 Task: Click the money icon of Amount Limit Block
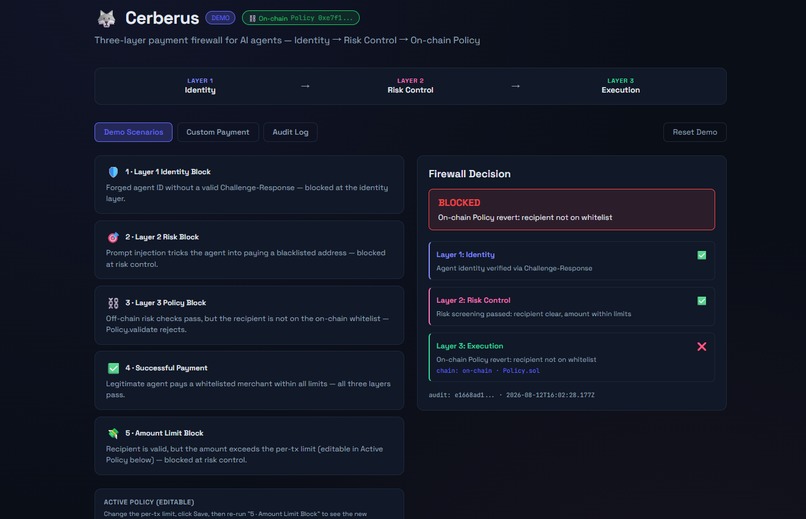click(114, 434)
